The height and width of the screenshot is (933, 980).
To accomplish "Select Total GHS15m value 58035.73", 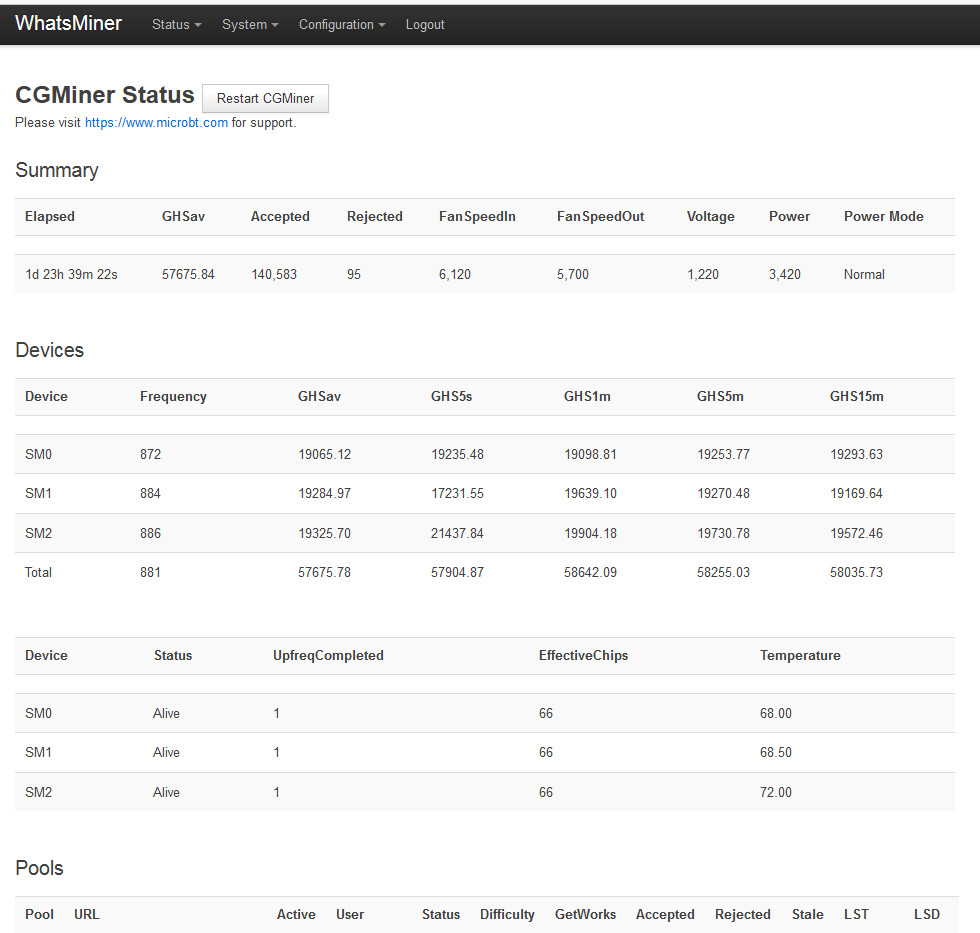I will (856, 572).
